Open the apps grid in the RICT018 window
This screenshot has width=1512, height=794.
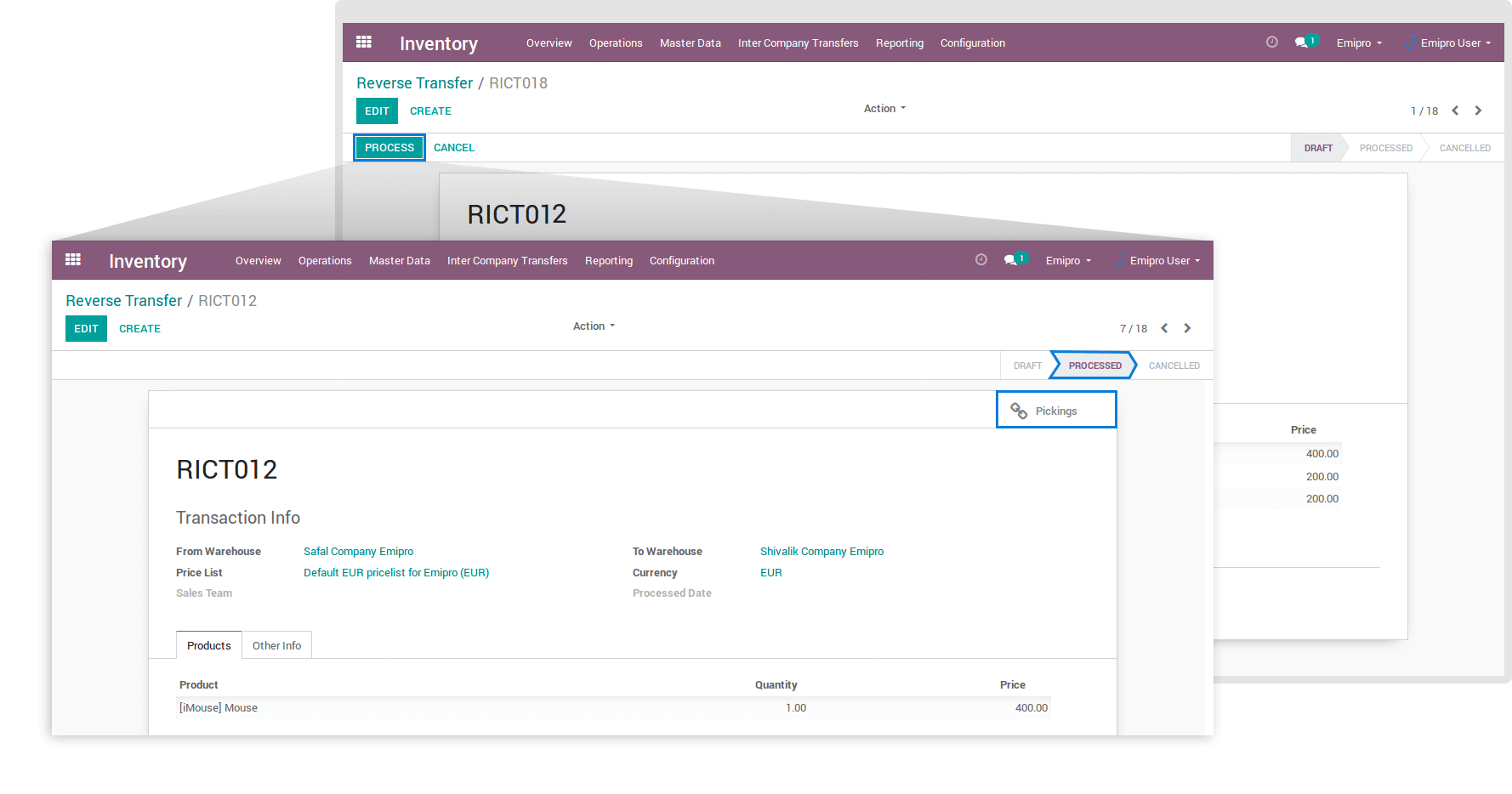point(364,42)
